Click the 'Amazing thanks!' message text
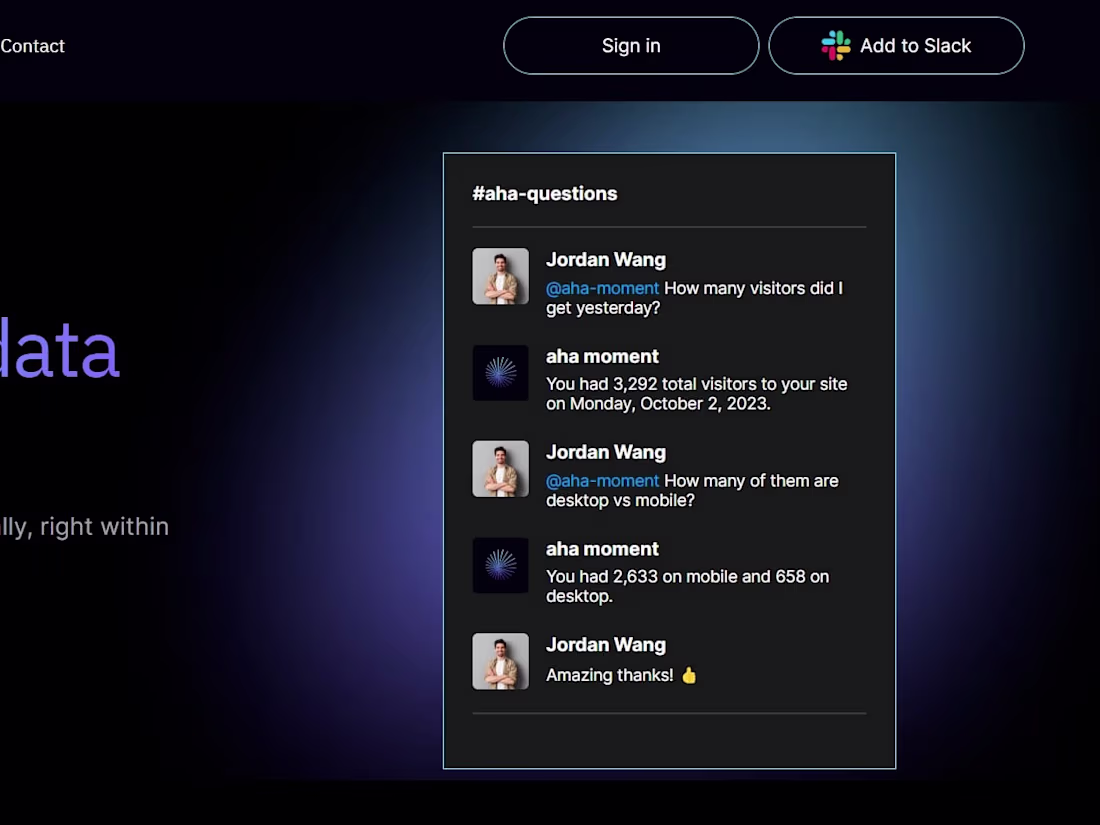1100x825 pixels. [x=610, y=675]
